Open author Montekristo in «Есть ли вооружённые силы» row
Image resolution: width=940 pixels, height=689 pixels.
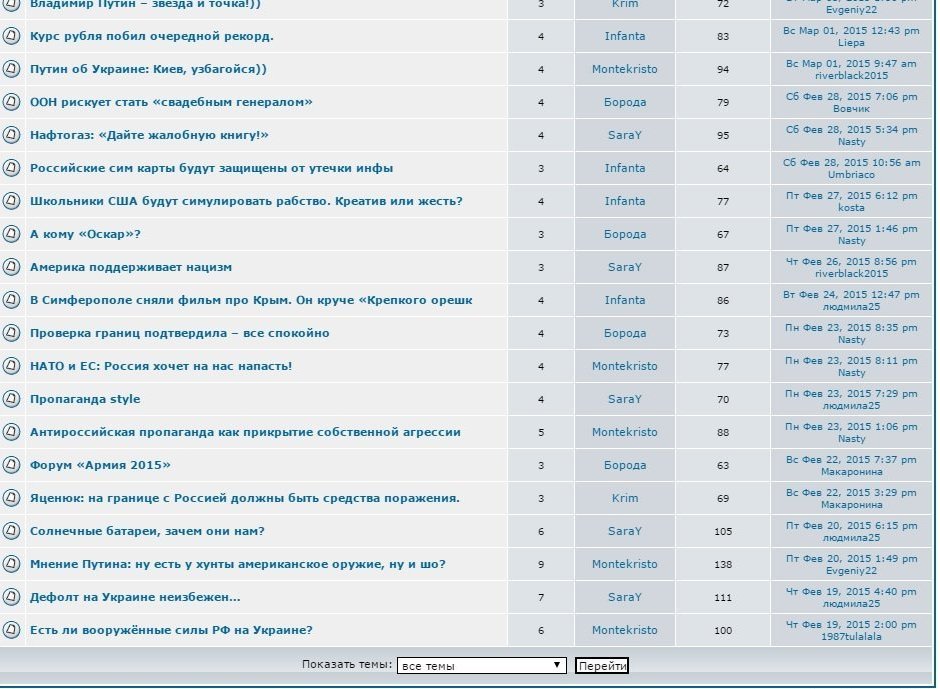625,630
